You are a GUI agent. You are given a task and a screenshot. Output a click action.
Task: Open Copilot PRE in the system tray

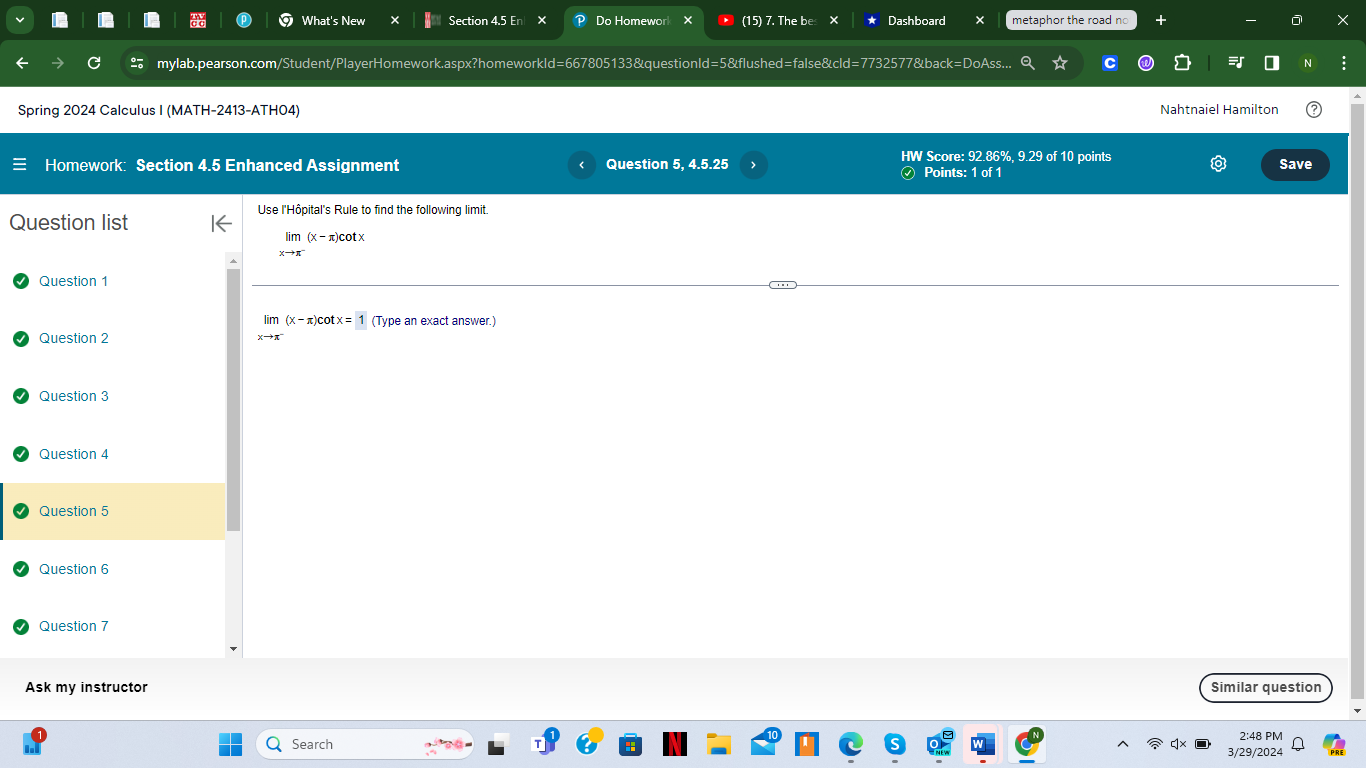click(x=1334, y=744)
